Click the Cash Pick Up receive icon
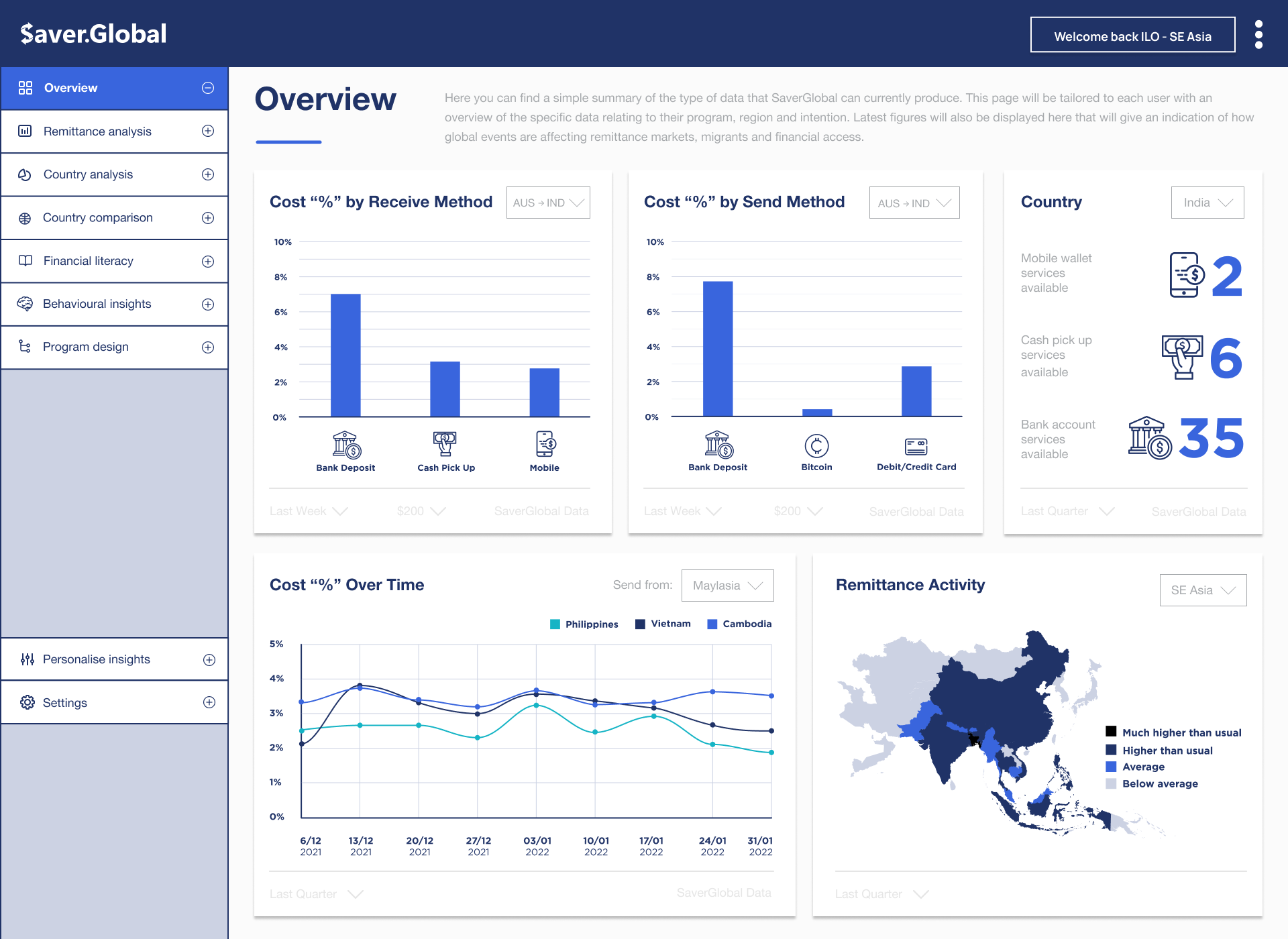The height and width of the screenshot is (939, 1288). [445, 443]
